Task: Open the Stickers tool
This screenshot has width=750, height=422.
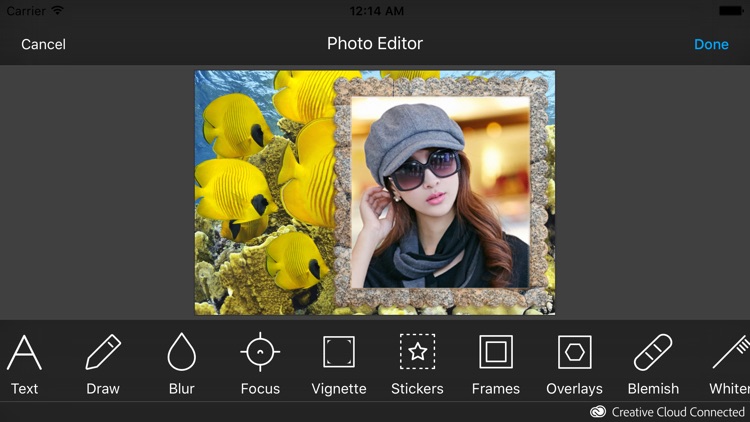Action: [x=418, y=352]
